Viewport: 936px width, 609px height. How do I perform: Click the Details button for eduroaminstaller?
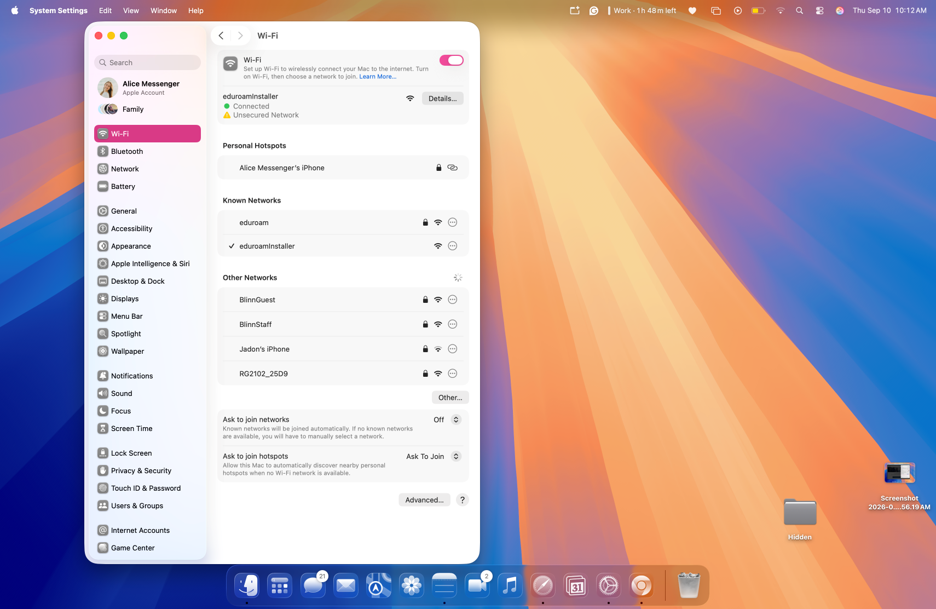pyautogui.click(x=442, y=99)
